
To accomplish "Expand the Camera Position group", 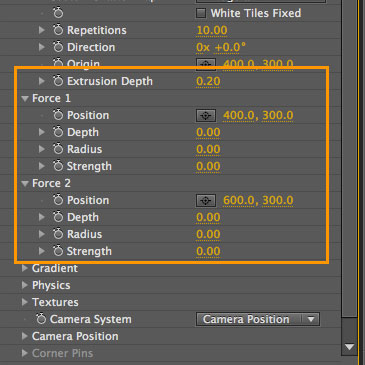I will [x=24, y=336].
